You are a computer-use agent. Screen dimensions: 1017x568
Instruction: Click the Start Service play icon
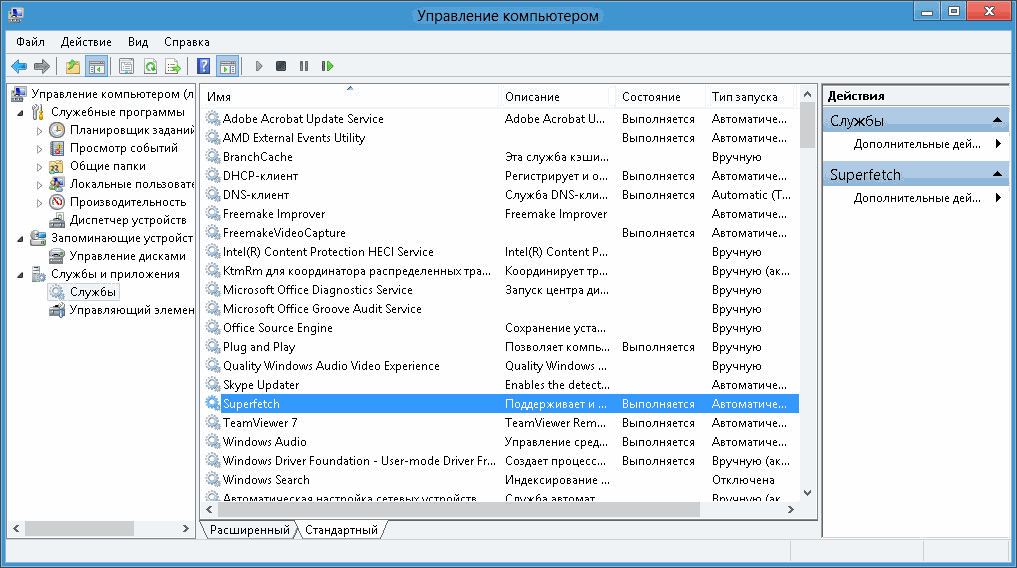(x=259, y=66)
